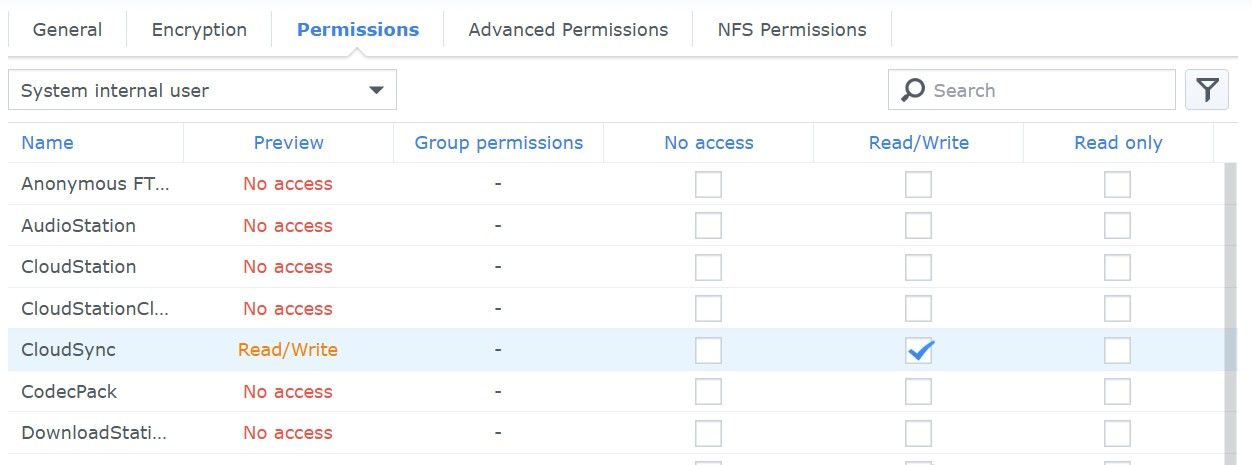The image size is (1252, 465).
Task: Check No access for DownloadStation
Action: (x=708, y=433)
